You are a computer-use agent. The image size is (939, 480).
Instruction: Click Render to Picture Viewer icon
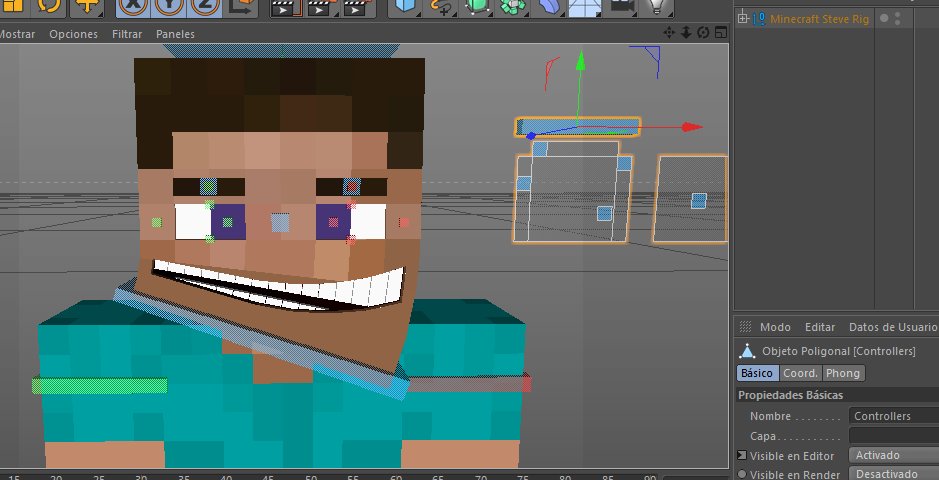pos(323,6)
